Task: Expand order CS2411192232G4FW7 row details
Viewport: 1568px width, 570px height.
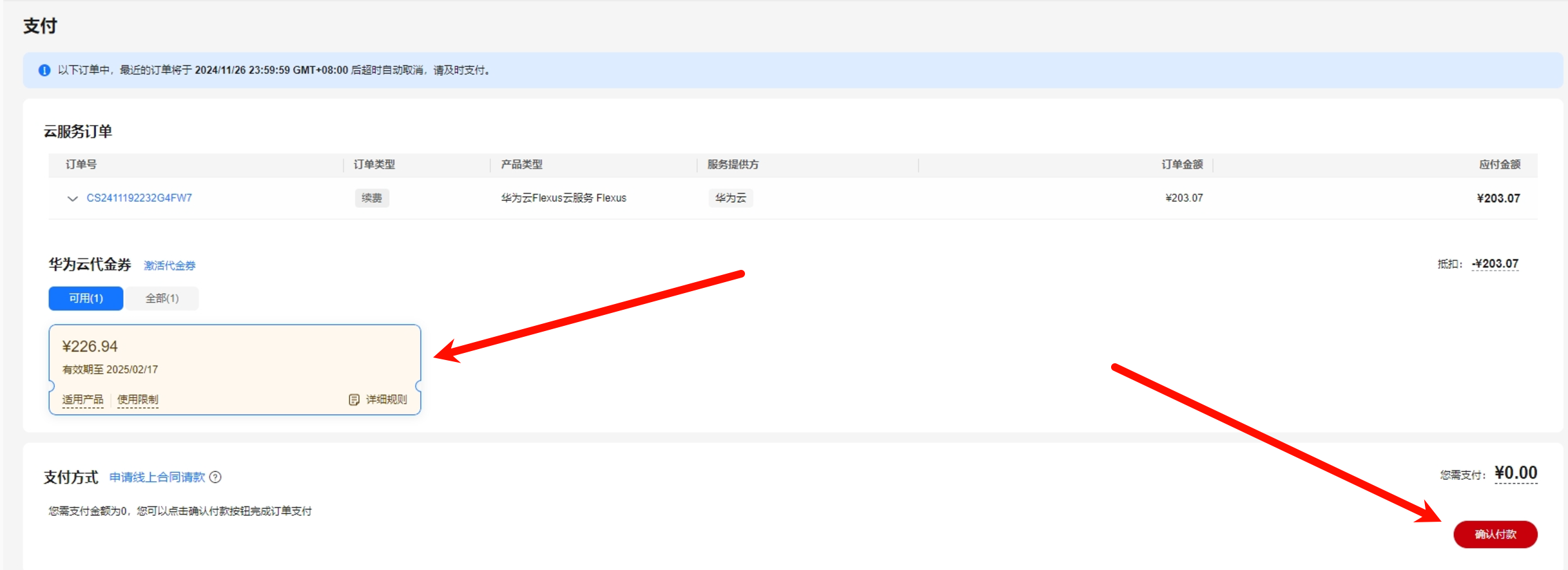Action: click(72, 198)
